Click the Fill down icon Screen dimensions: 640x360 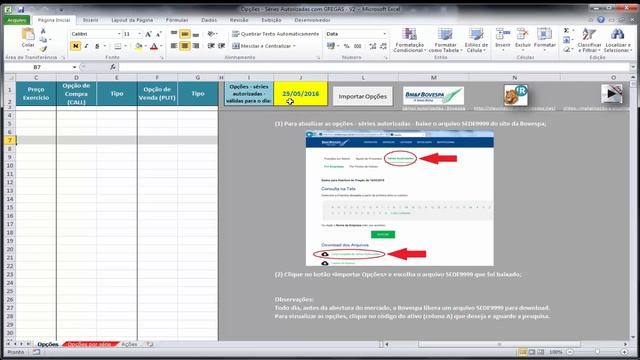pyautogui.click(x=567, y=40)
